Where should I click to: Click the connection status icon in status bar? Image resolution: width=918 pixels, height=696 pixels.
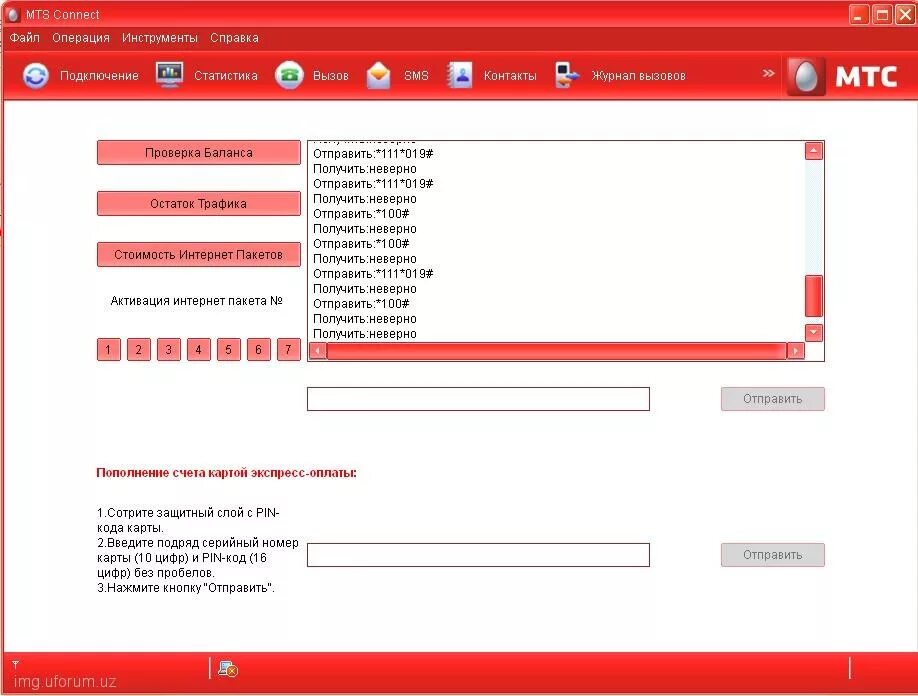coord(227,668)
